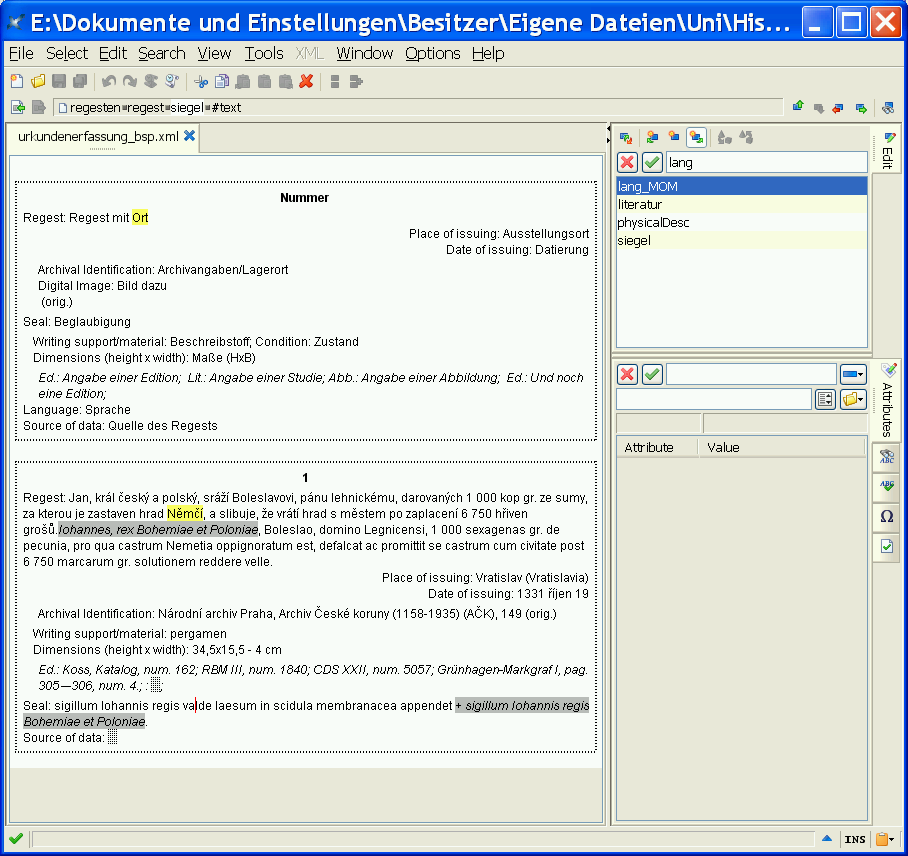The image size is (908, 856).
Task: Open the command history icon
Action: point(171,82)
